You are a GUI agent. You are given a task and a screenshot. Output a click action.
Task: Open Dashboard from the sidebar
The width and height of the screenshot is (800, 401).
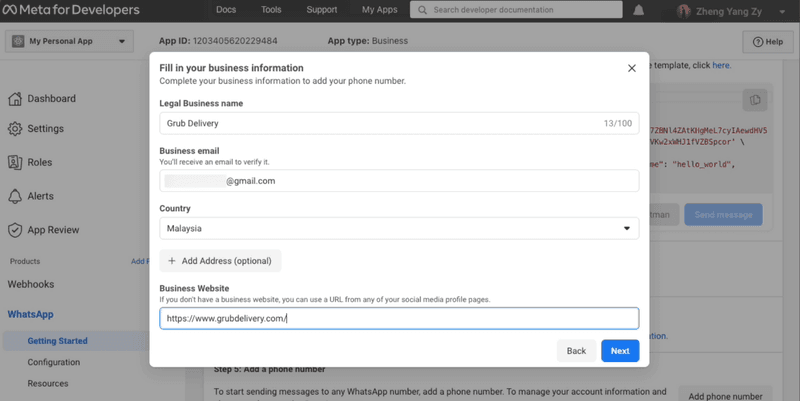pos(52,98)
